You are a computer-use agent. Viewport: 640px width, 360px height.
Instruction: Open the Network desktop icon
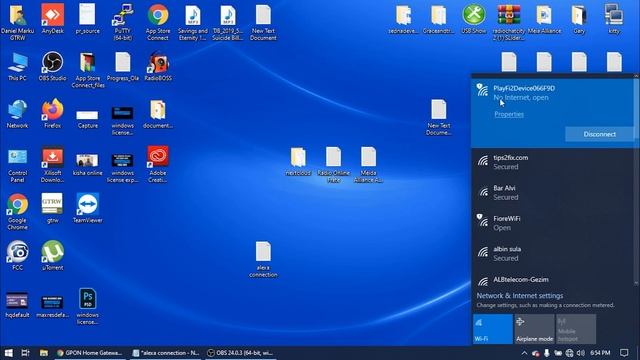(17, 113)
